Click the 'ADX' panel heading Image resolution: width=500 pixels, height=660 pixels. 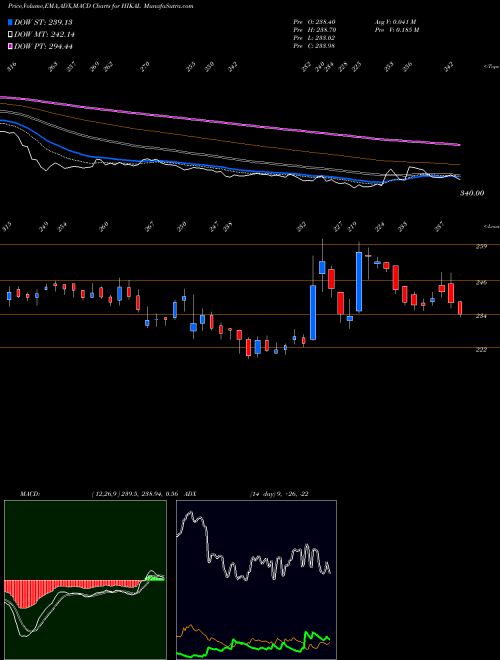tap(190, 494)
